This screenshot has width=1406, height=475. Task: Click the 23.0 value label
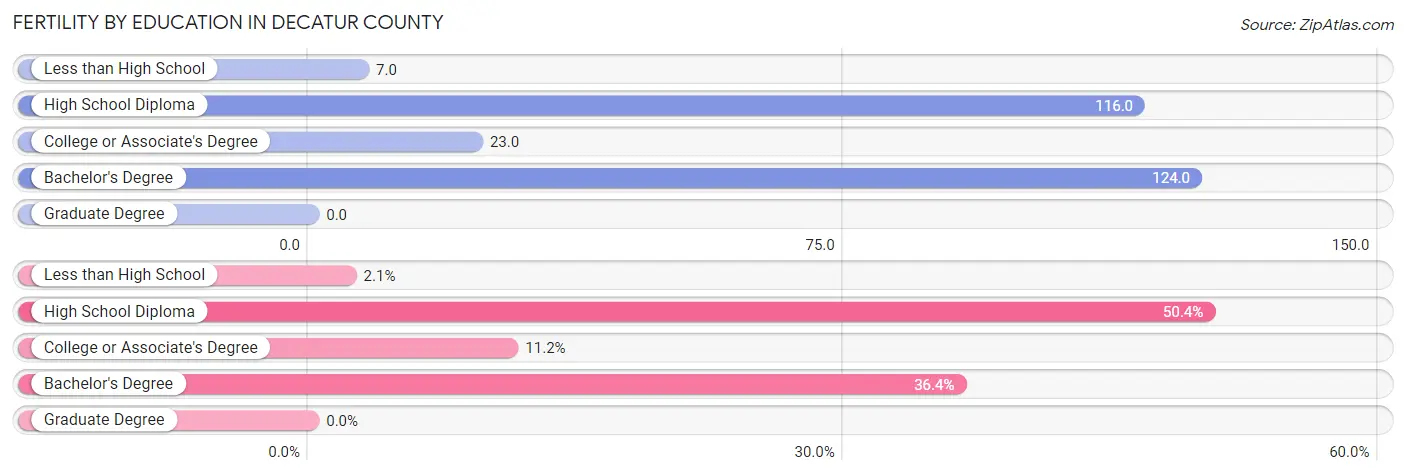(504, 142)
